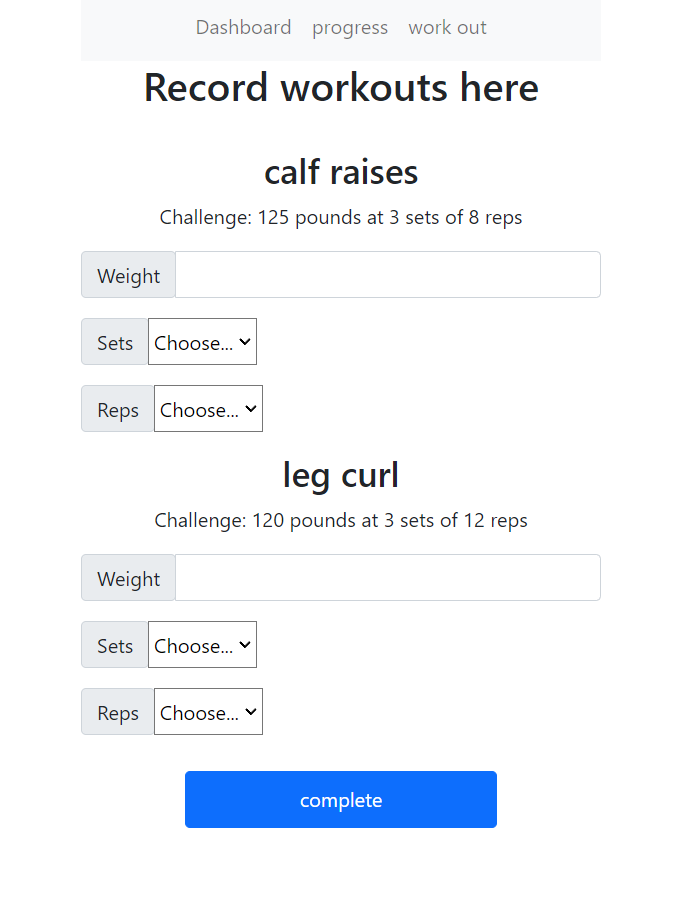Open the leg curl Reps dropdown

(x=208, y=712)
